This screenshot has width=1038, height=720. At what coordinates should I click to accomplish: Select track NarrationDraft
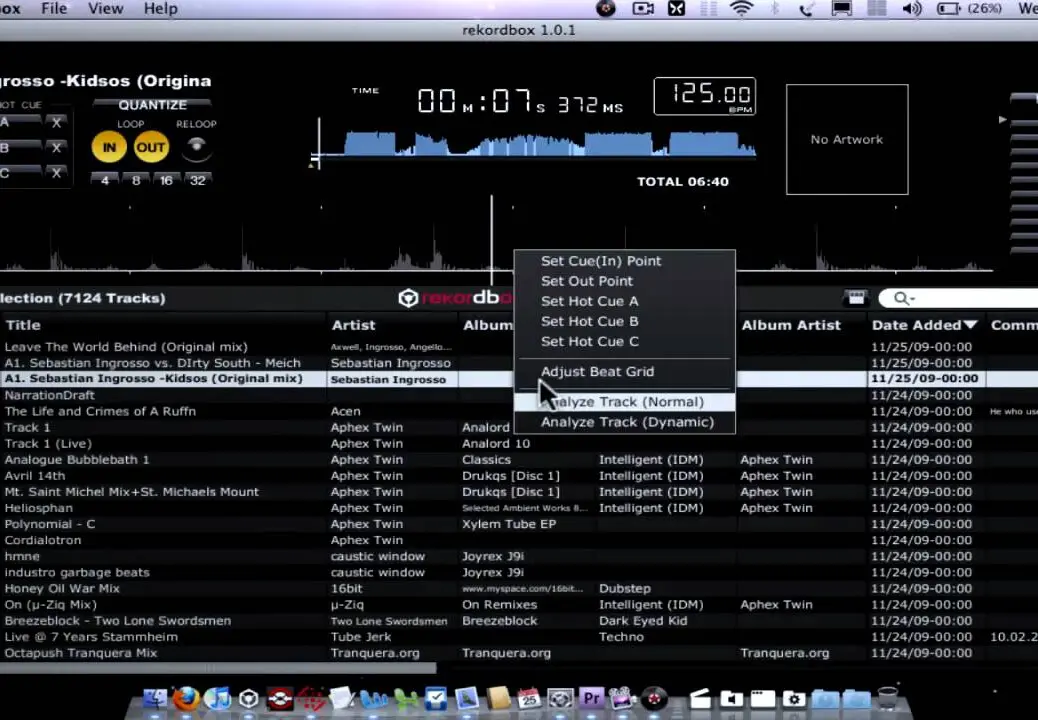point(50,395)
